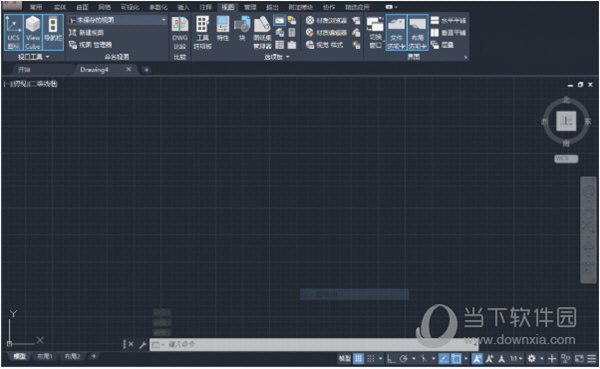Viewport: 600px width, 369px height.
Task: Open status bar customization menu
Action: click(x=592, y=359)
